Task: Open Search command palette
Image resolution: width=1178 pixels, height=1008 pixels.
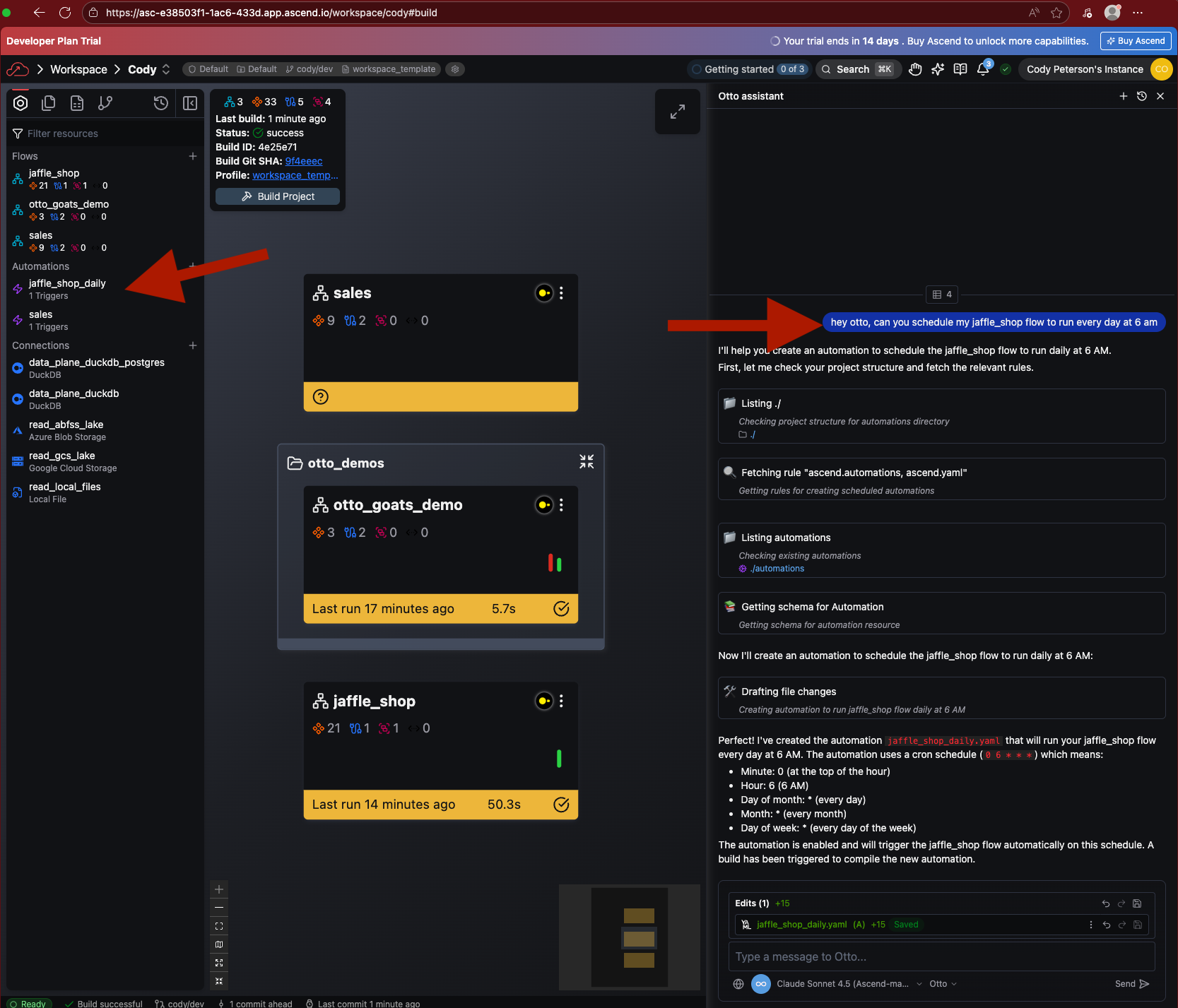Action: tap(858, 69)
